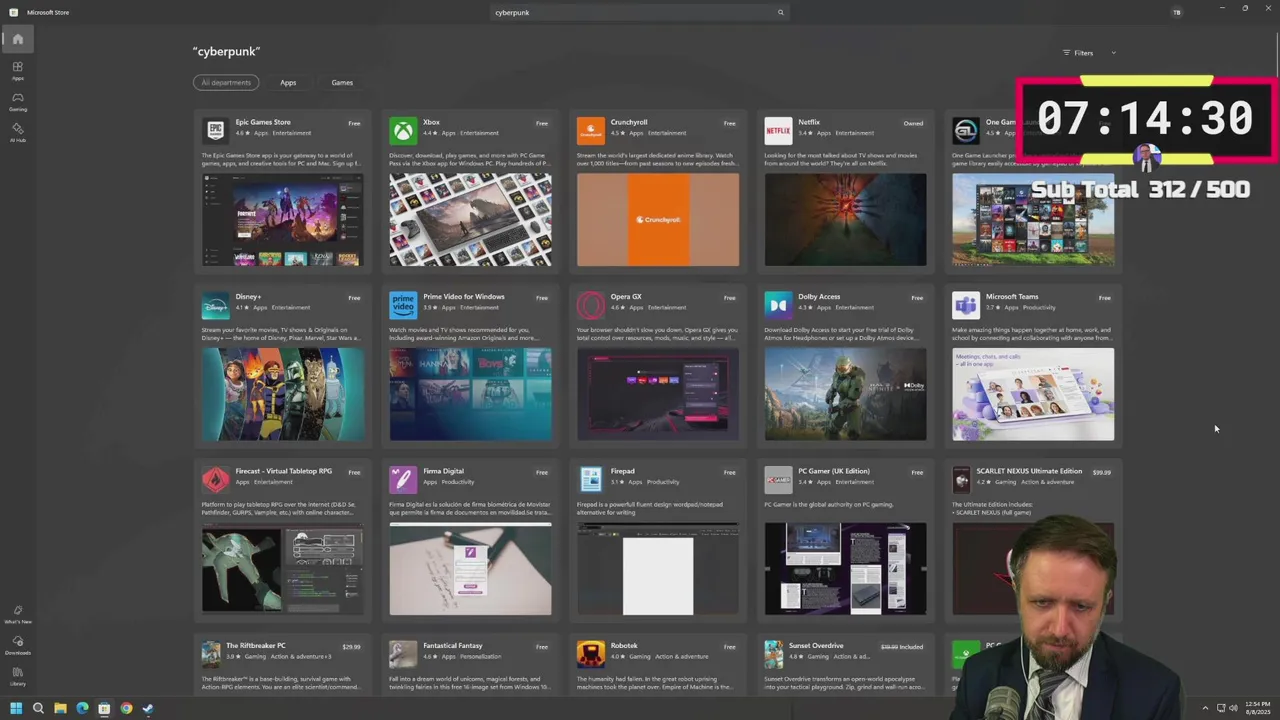Open Windows taskbar search
This screenshot has width=1280, height=720.
click(x=38, y=708)
